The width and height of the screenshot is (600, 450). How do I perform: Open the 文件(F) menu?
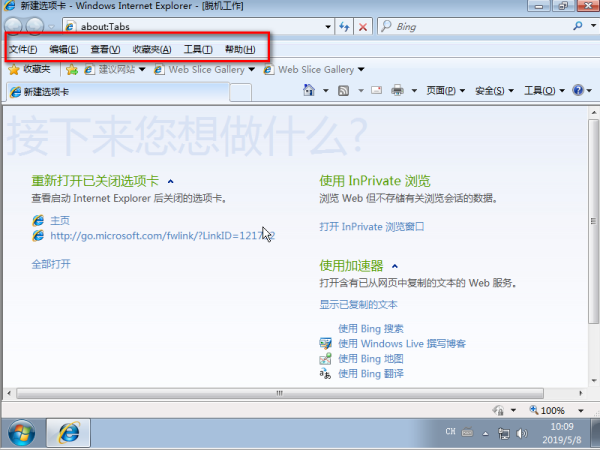pyautogui.click(x=23, y=49)
